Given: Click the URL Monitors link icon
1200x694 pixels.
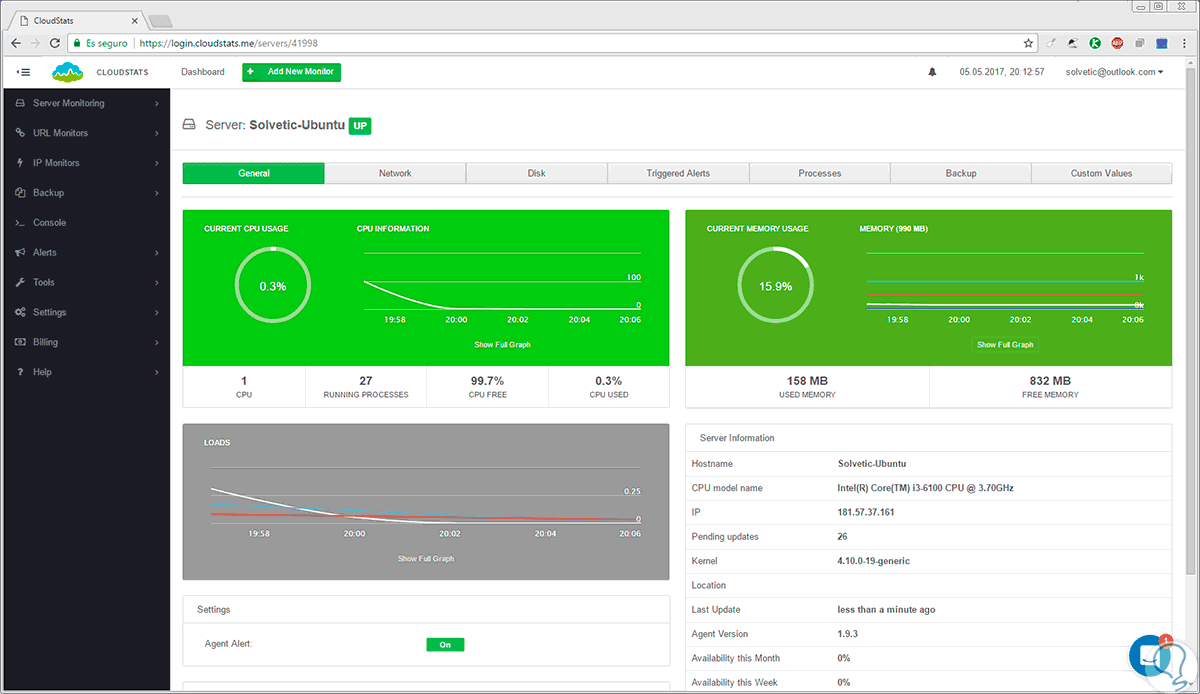Looking at the screenshot, I should point(20,133).
